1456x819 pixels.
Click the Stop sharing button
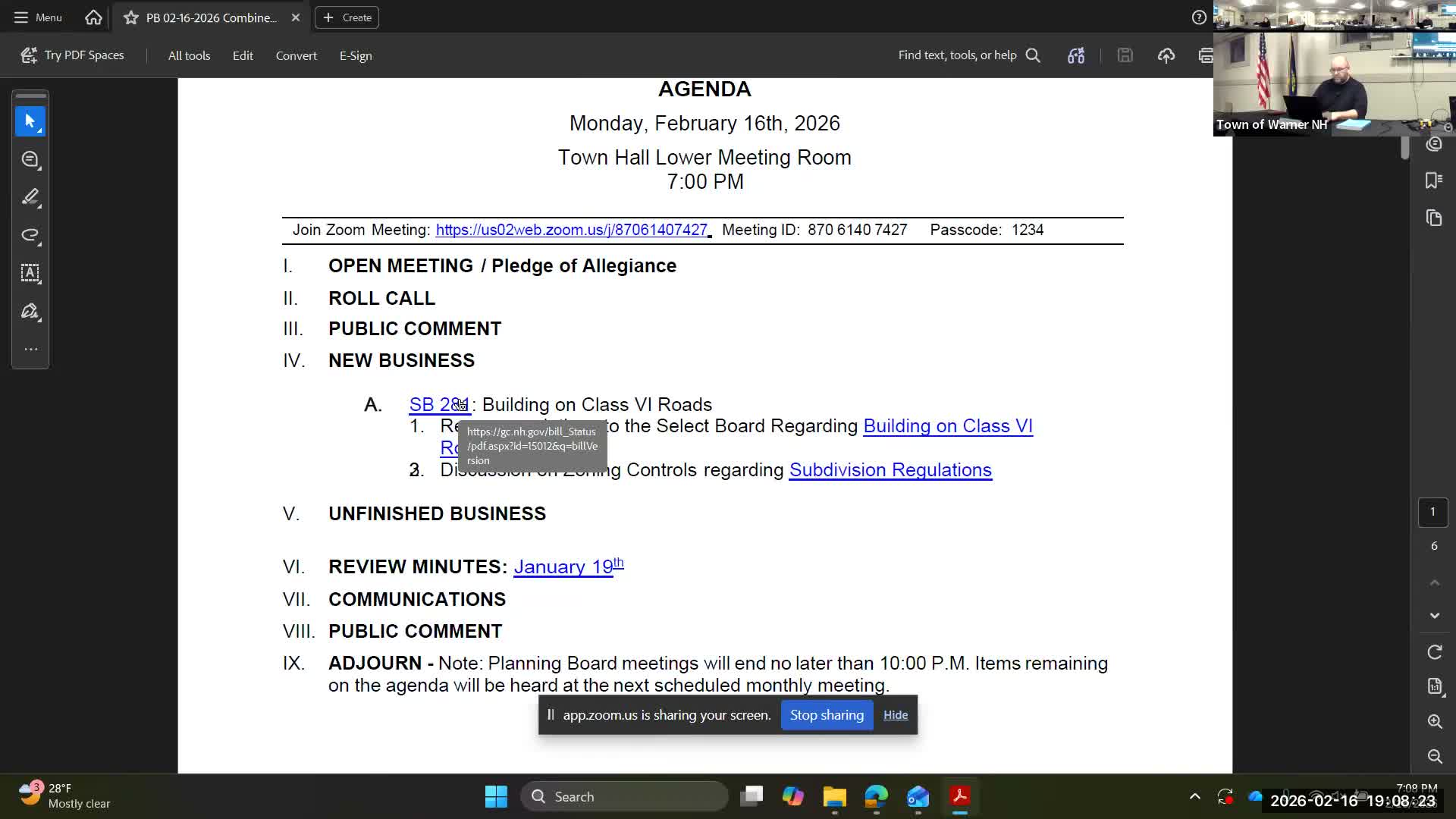[x=827, y=715]
